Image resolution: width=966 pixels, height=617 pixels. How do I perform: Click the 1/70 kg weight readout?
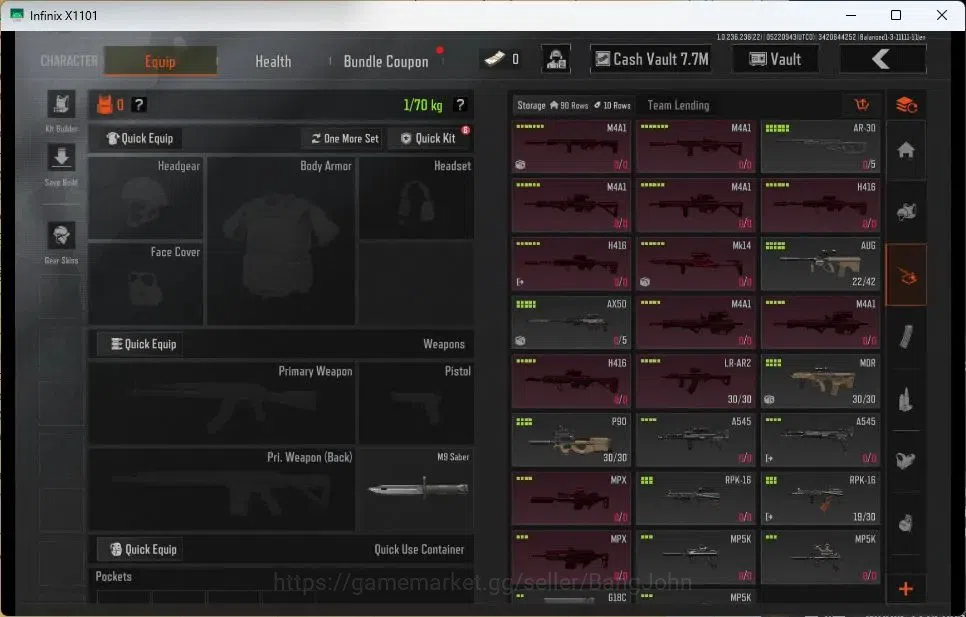423,105
